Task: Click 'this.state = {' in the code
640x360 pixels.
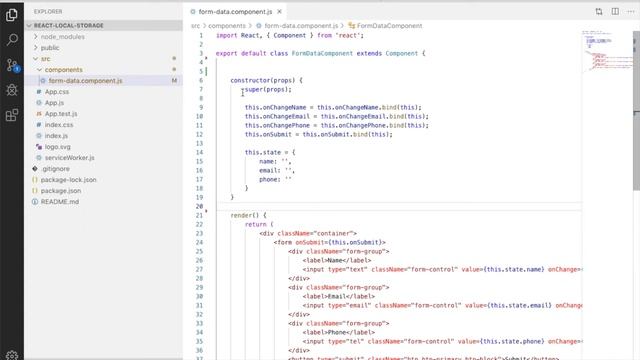Action: pyautogui.click(x=270, y=152)
